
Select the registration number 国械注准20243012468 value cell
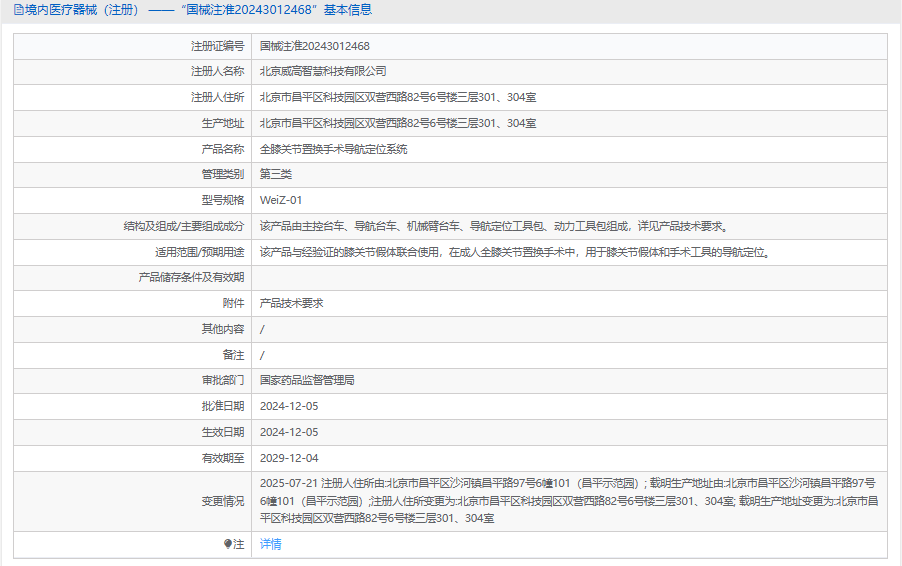(x=314, y=46)
